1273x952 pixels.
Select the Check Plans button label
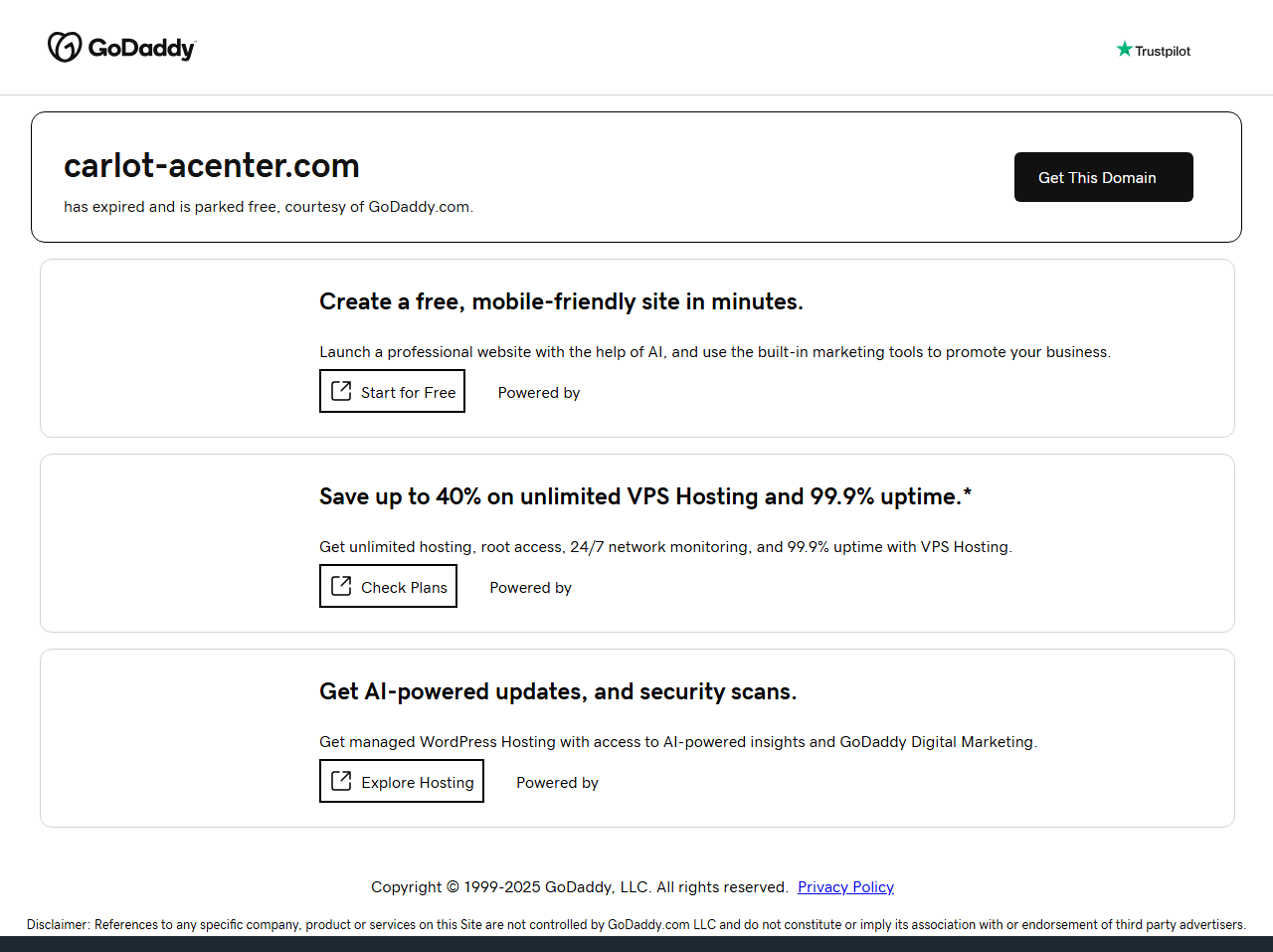[404, 588]
